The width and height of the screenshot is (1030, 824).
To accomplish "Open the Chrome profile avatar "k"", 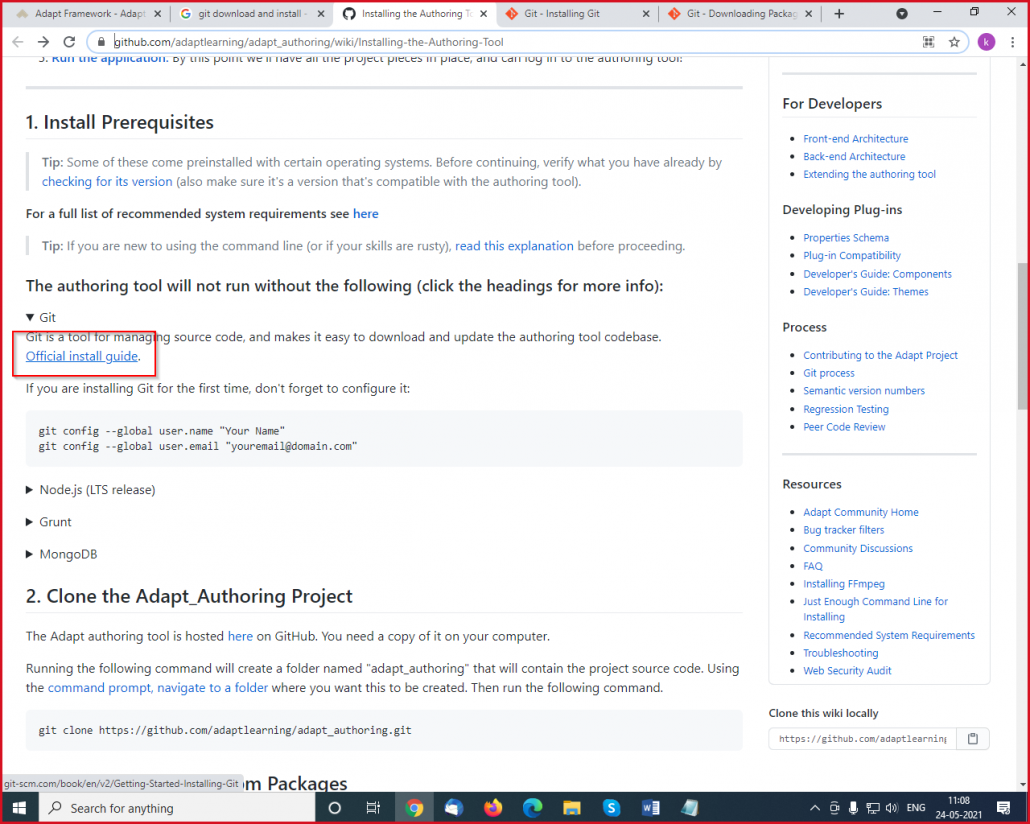I will pyautogui.click(x=986, y=42).
